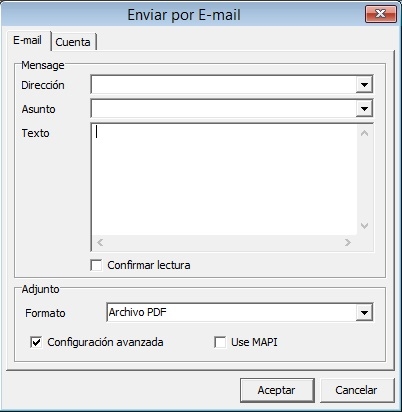The image size is (402, 412).
Task: Click the Aceptar button
Action: (x=277, y=390)
